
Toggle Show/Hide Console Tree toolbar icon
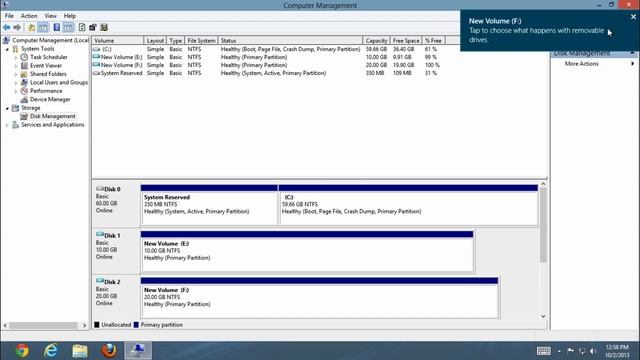pyautogui.click(x=43, y=28)
